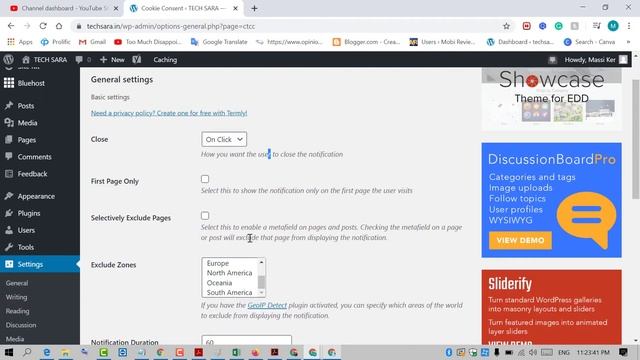Reload the current page

point(43,26)
